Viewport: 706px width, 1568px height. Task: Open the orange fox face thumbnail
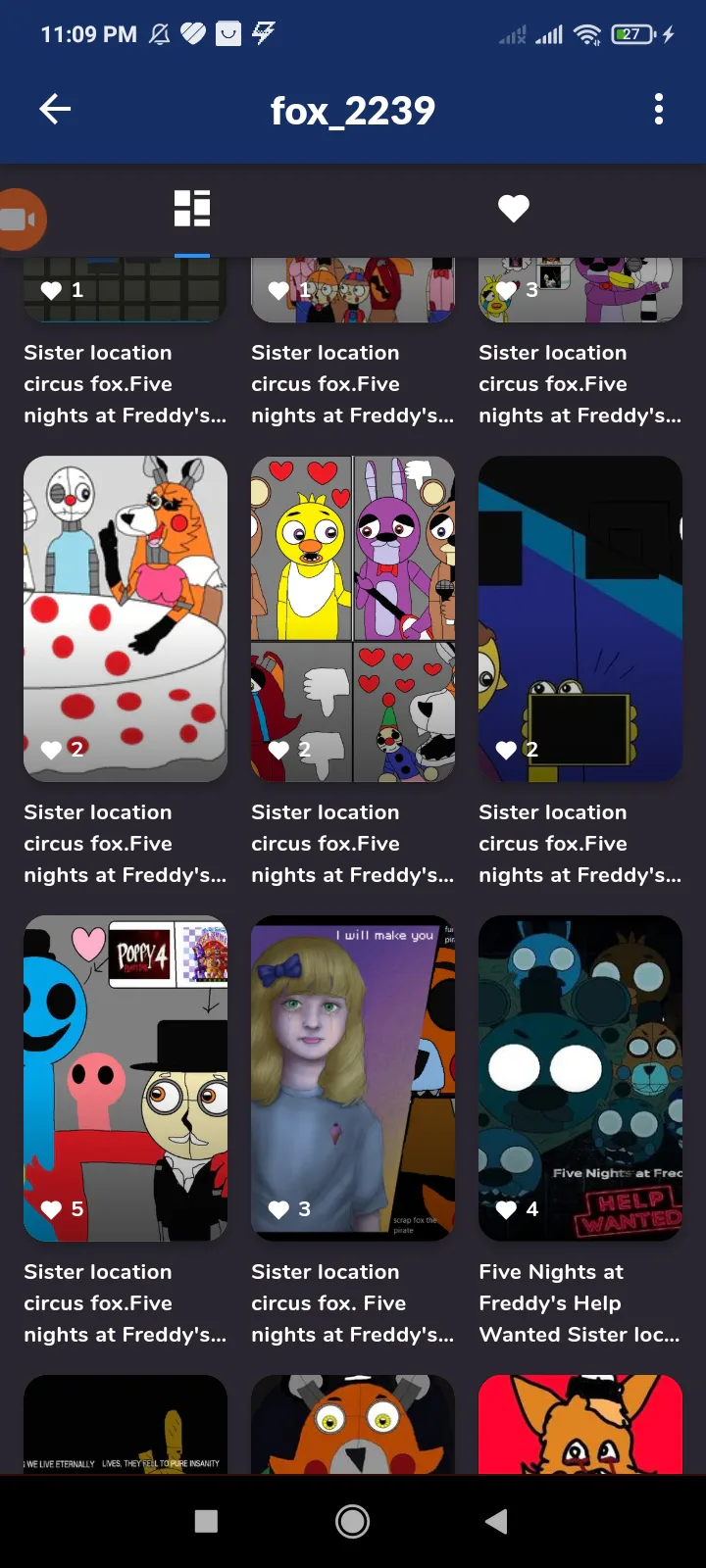pos(353,1424)
